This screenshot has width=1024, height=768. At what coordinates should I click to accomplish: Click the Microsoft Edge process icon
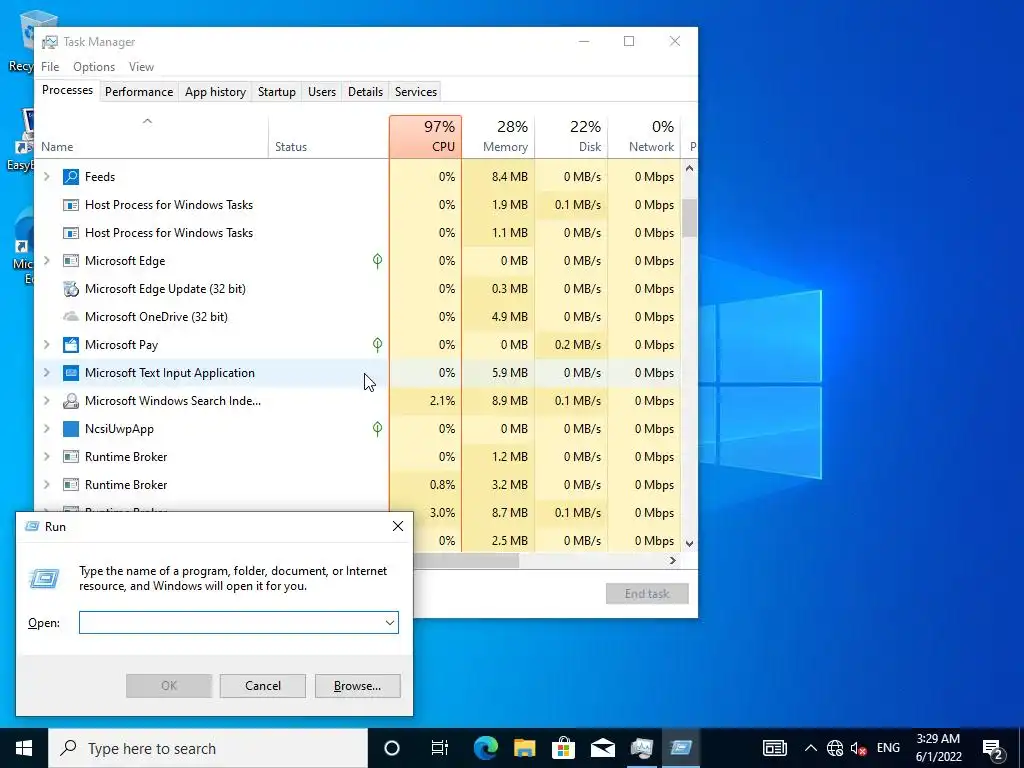71,261
